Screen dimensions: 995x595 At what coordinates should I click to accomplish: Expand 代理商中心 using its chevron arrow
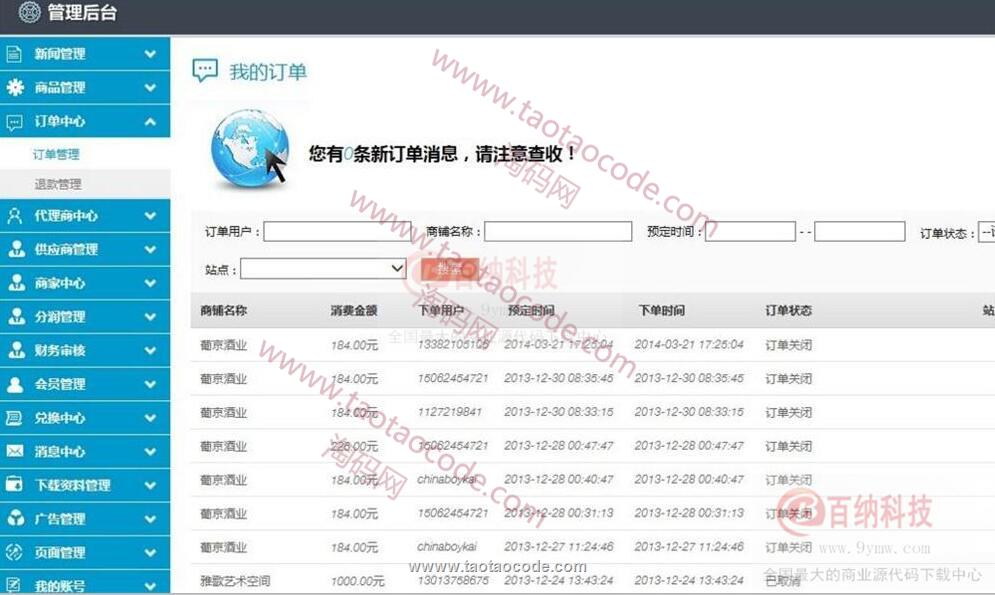pos(150,215)
